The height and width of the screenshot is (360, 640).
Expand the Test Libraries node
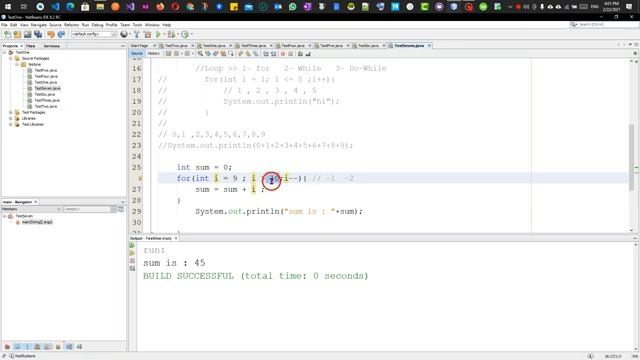pyautogui.click(x=11, y=124)
